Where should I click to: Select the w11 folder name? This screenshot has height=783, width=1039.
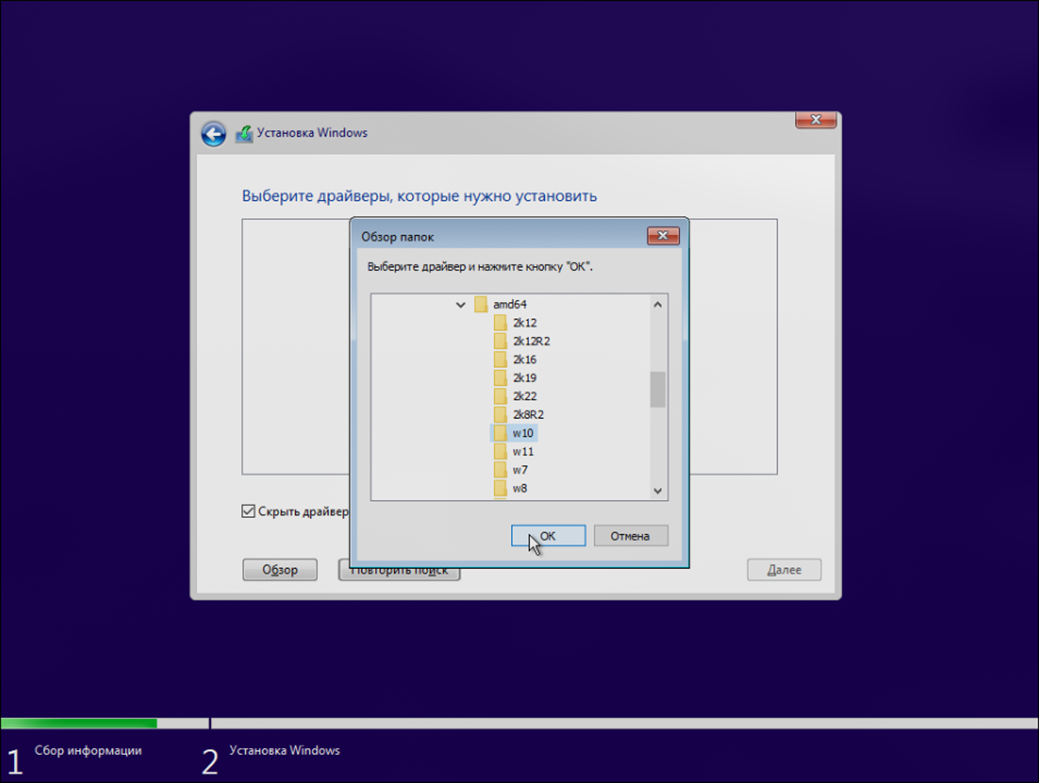pos(523,452)
